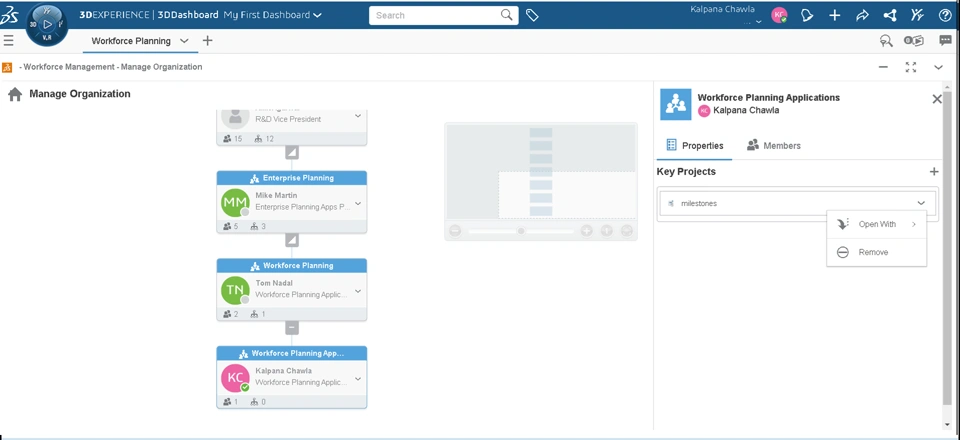This screenshot has width=960, height=440.
Task: Choose Open With from the context menu
Action: (877, 224)
